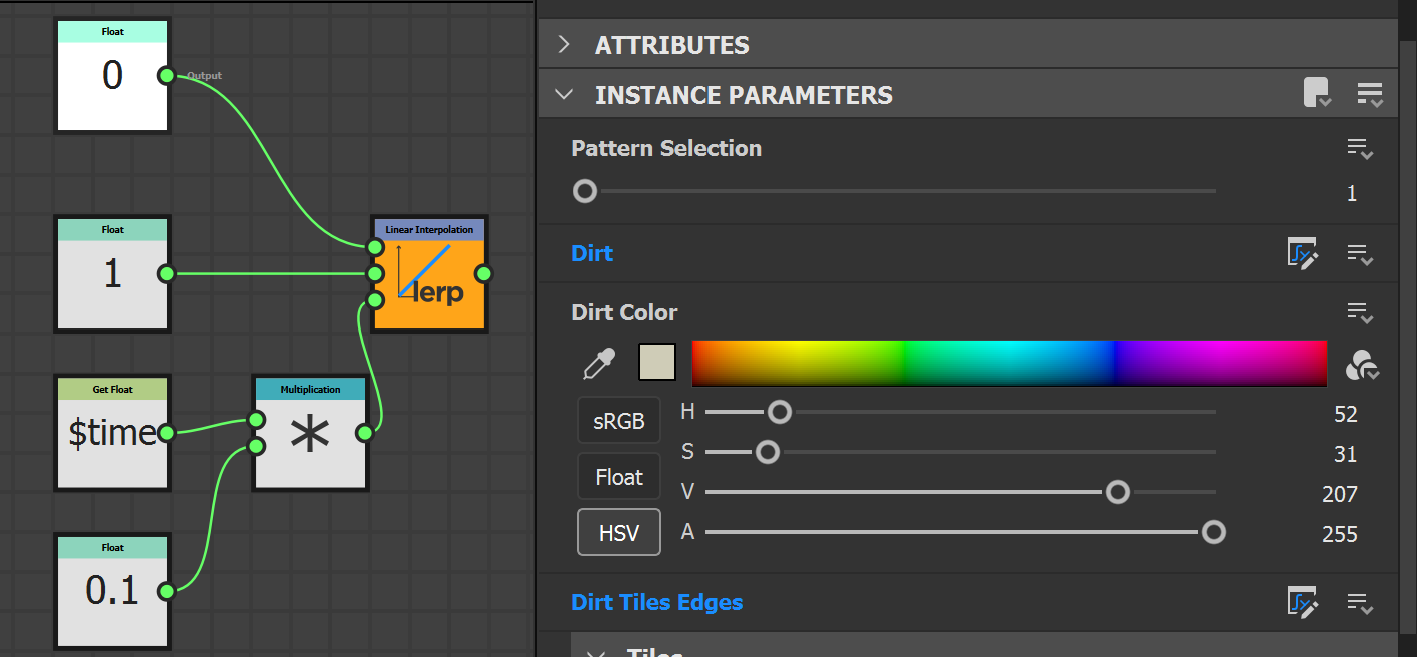
Task: Open Dirt parameter options menu
Action: [x=1360, y=254]
